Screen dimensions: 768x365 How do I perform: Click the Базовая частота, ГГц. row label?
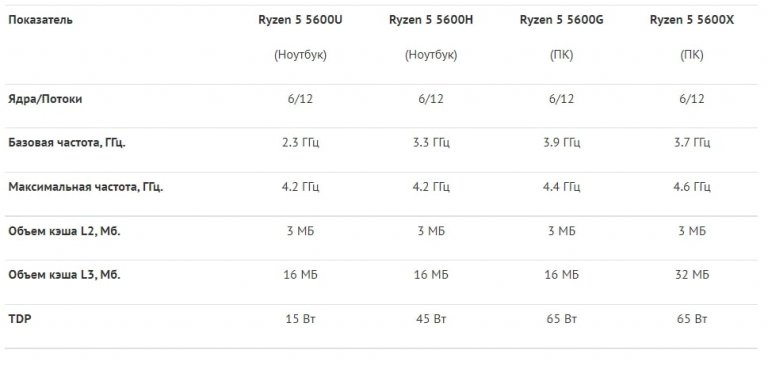click(67, 143)
